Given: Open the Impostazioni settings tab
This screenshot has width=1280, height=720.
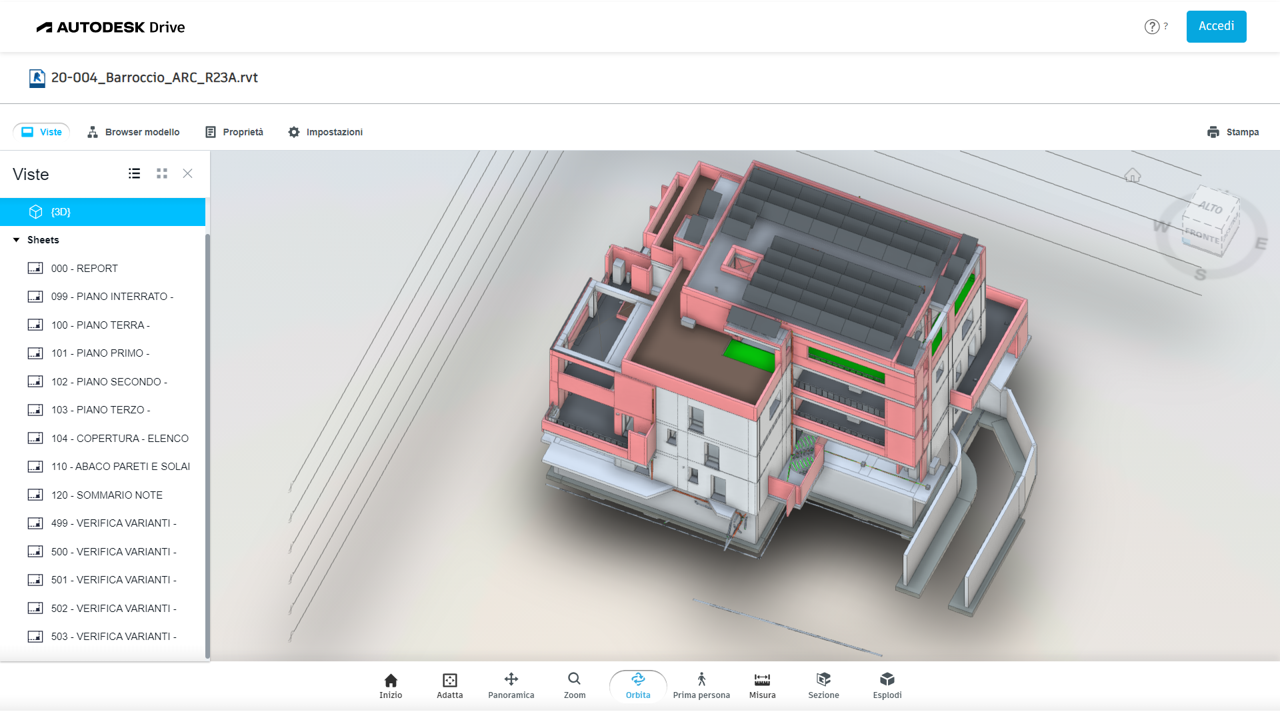Looking at the screenshot, I should click(x=325, y=132).
